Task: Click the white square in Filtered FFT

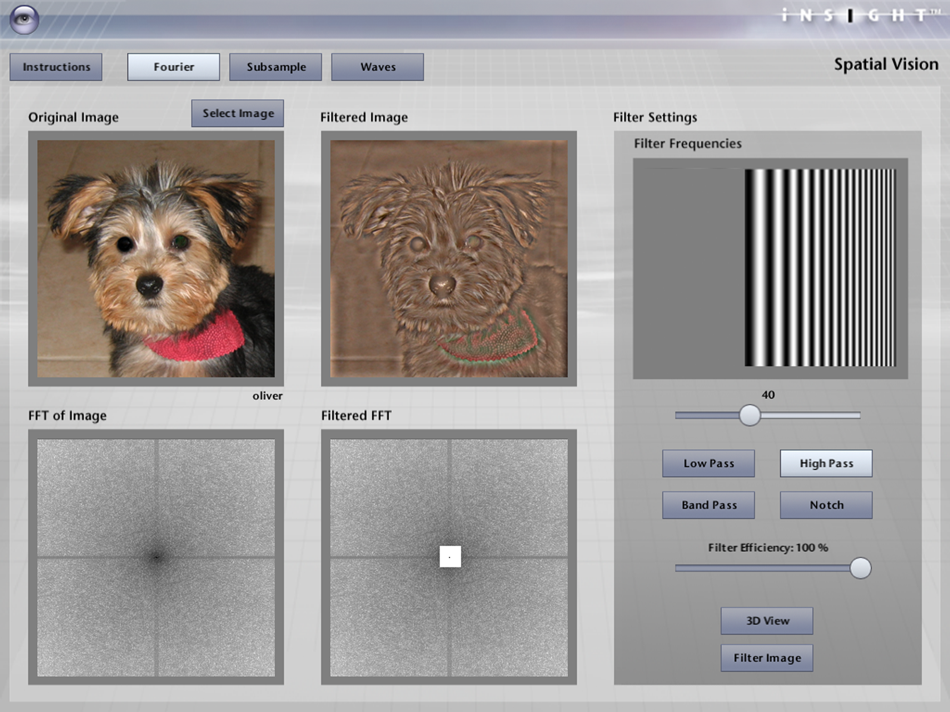Action: pos(450,556)
